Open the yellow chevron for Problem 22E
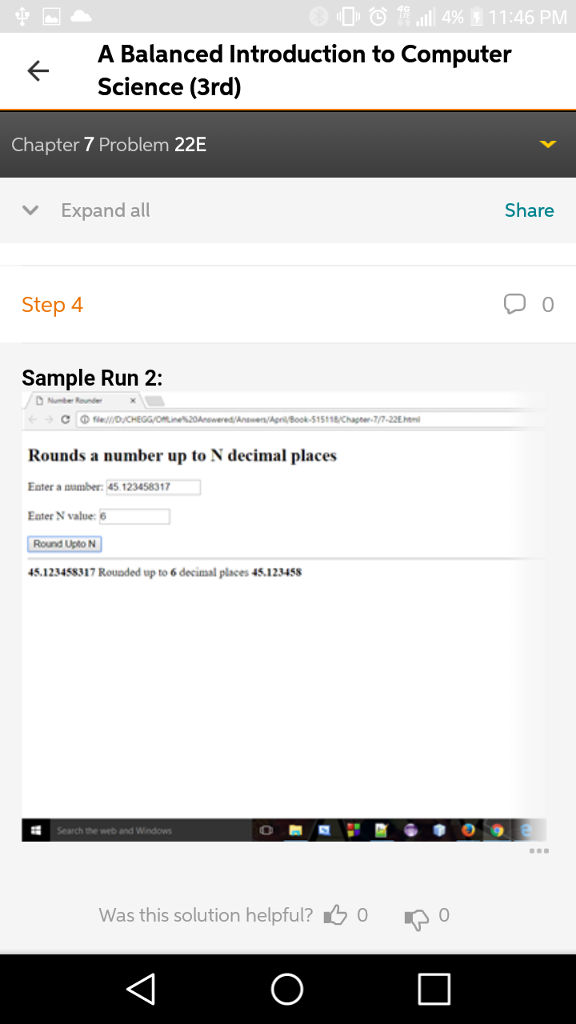Screen dimensions: 576x1024 pyautogui.click(x=546, y=143)
